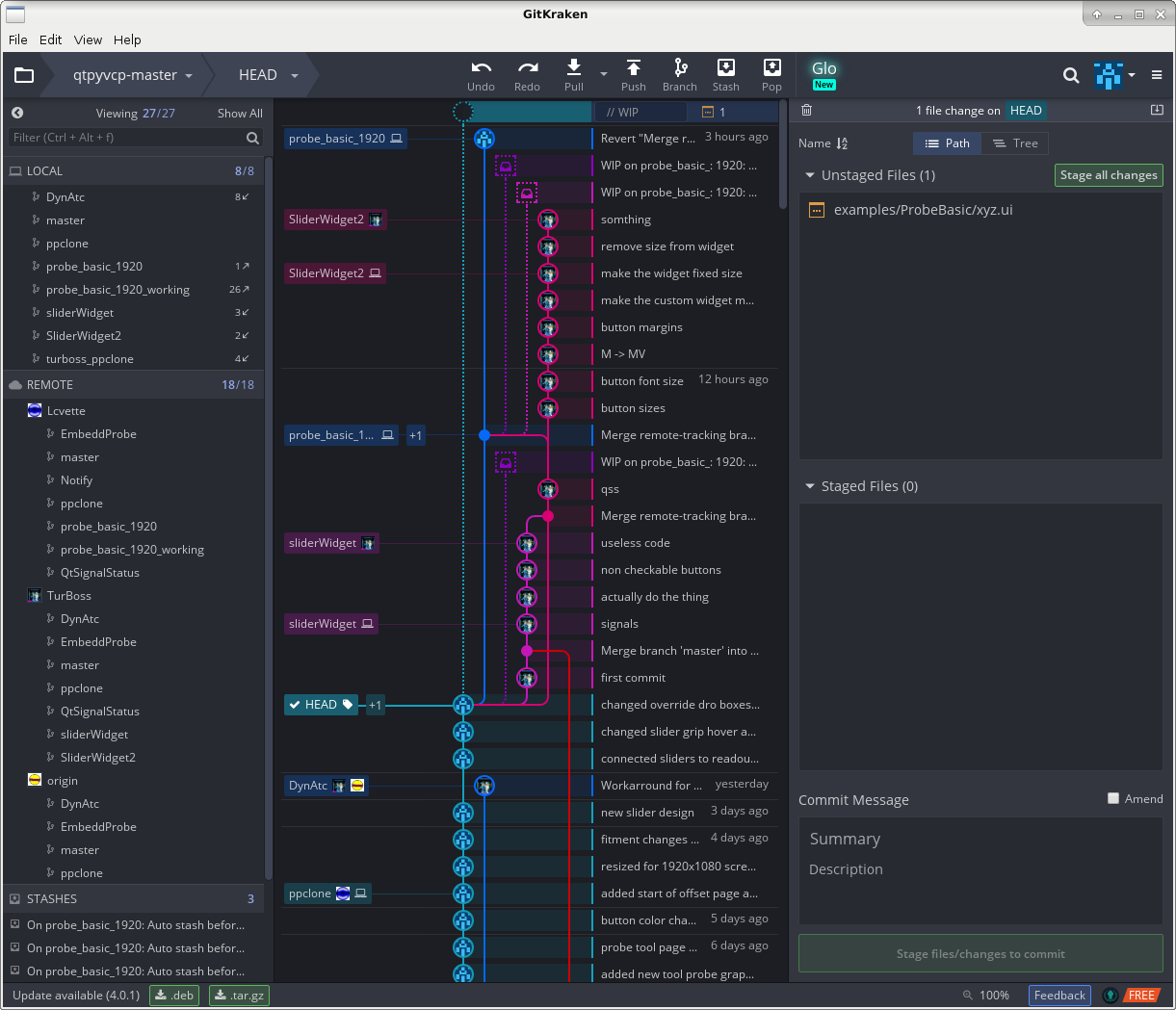This screenshot has height=1010, width=1176.
Task: Click Stage all changes button
Action: (x=1109, y=175)
